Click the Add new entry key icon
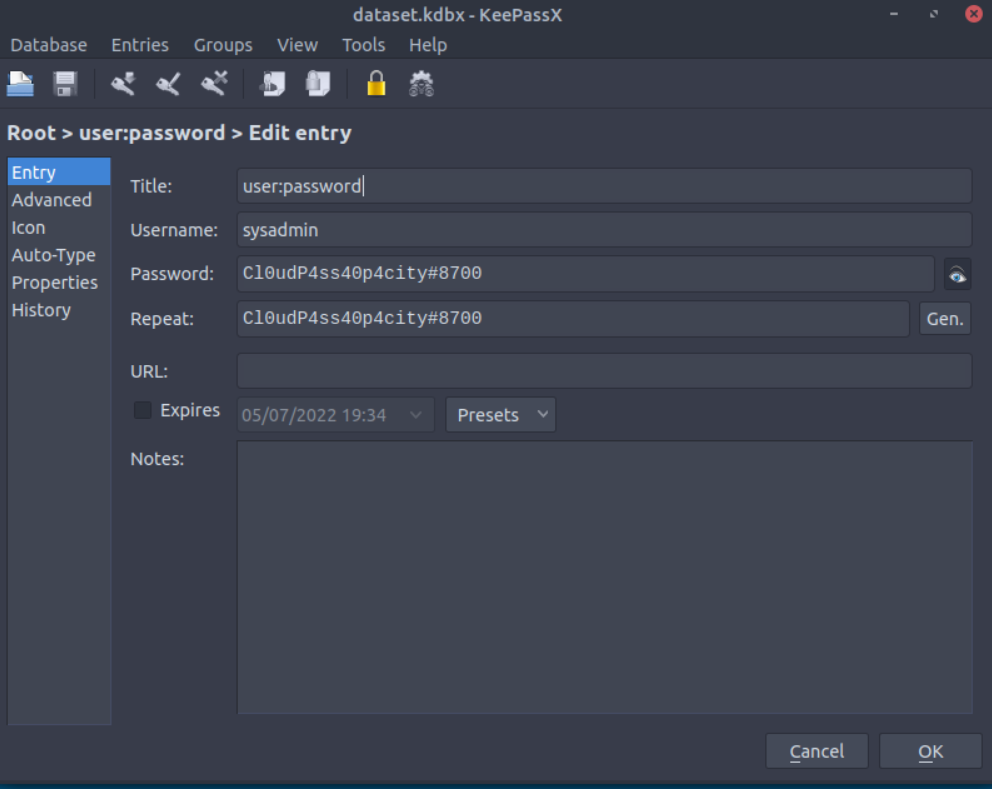The image size is (992, 789). [x=123, y=84]
